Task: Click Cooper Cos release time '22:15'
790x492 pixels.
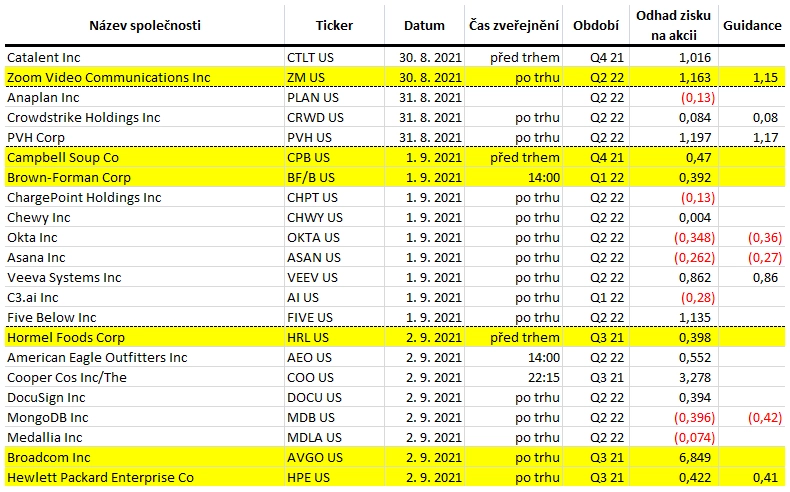Action: click(x=544, y=378)
